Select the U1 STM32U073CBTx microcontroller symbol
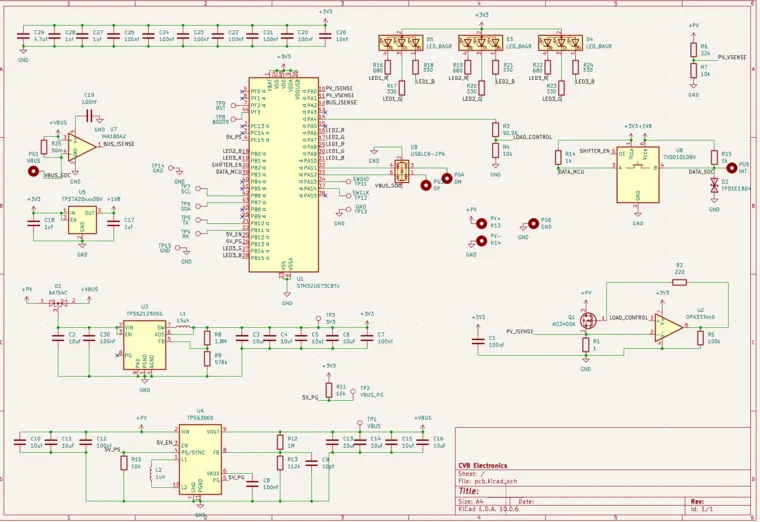Screen dimensions: 760x522 [284, 174]
